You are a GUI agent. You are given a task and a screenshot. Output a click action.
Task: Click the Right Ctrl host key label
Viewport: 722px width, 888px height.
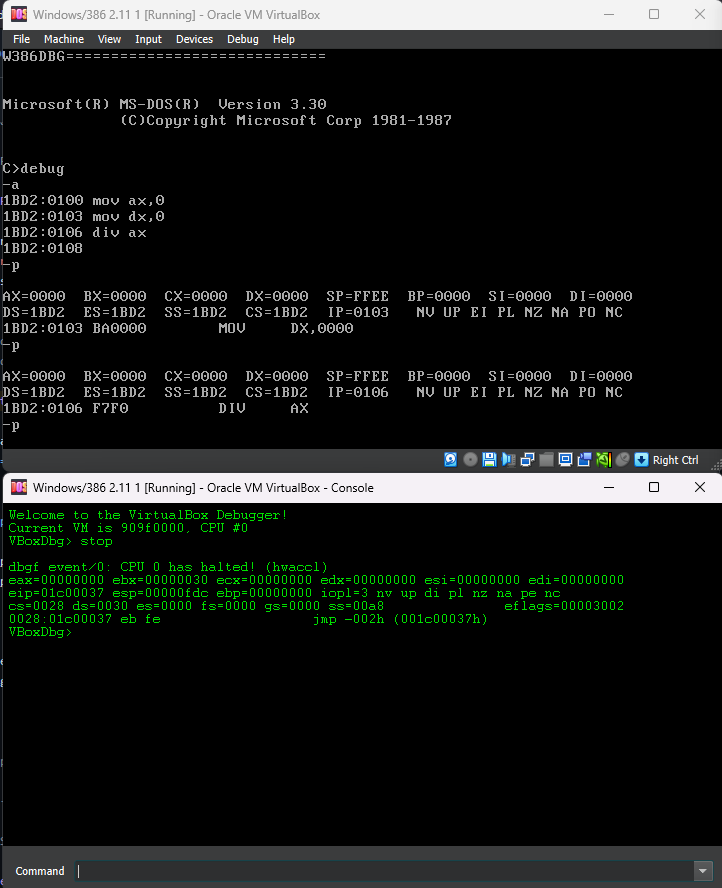[676, 460]
